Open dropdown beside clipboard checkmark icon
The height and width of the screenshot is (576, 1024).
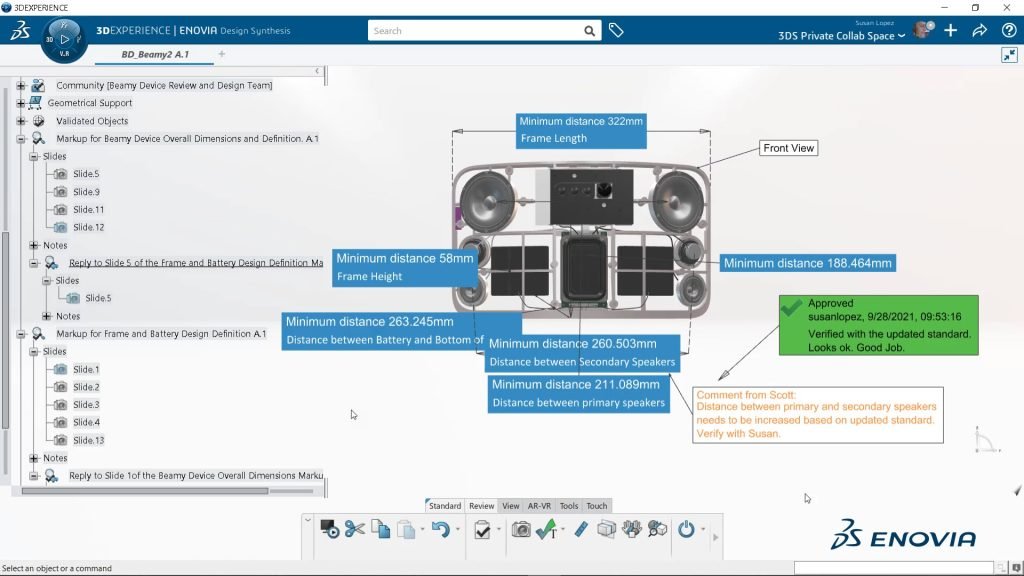point(498,529)
